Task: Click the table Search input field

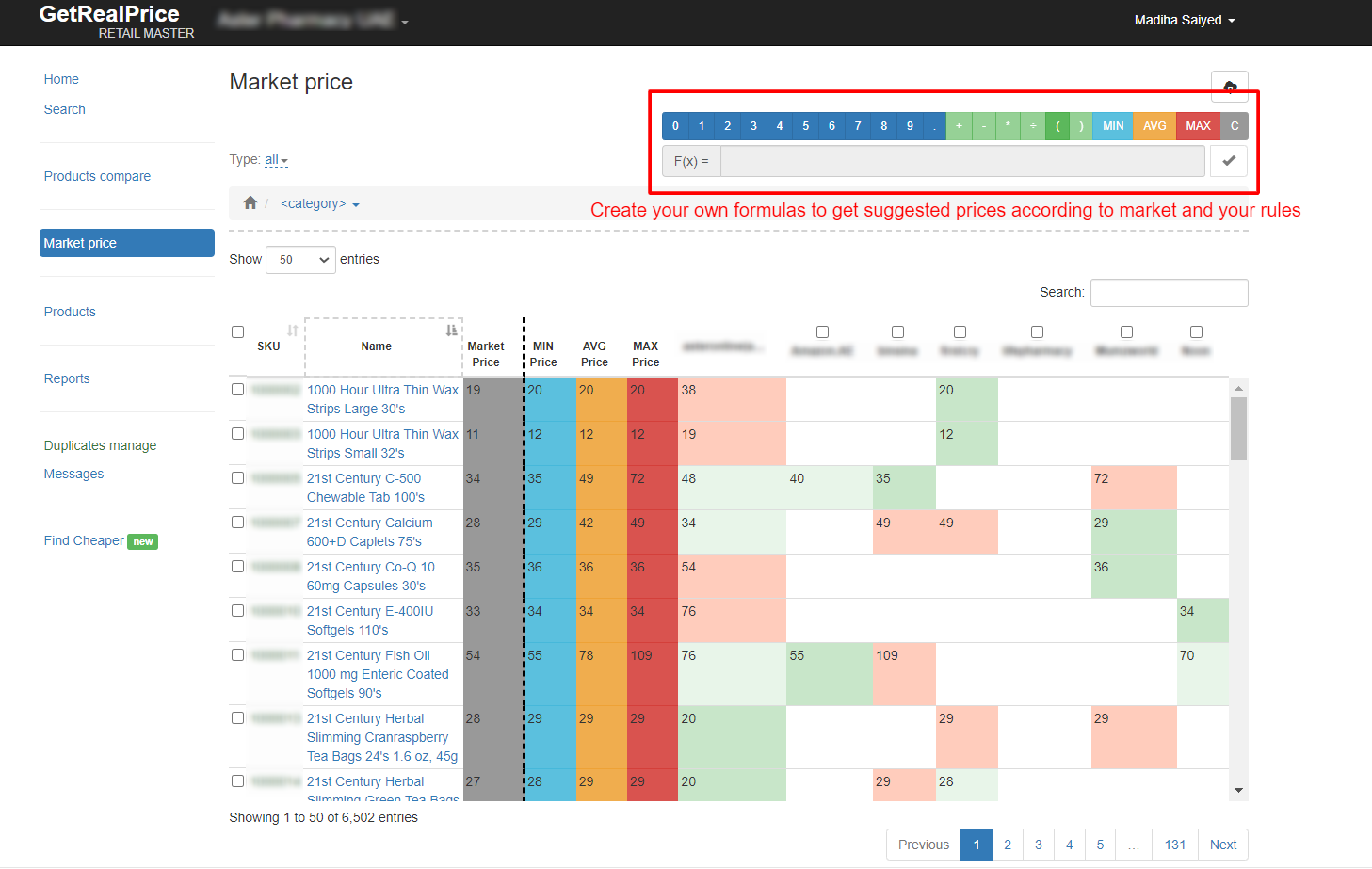Action: (x=1169, y=293)
